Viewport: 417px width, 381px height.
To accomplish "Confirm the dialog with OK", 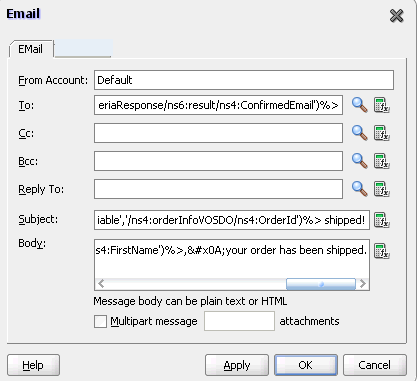I will (306, 365).
